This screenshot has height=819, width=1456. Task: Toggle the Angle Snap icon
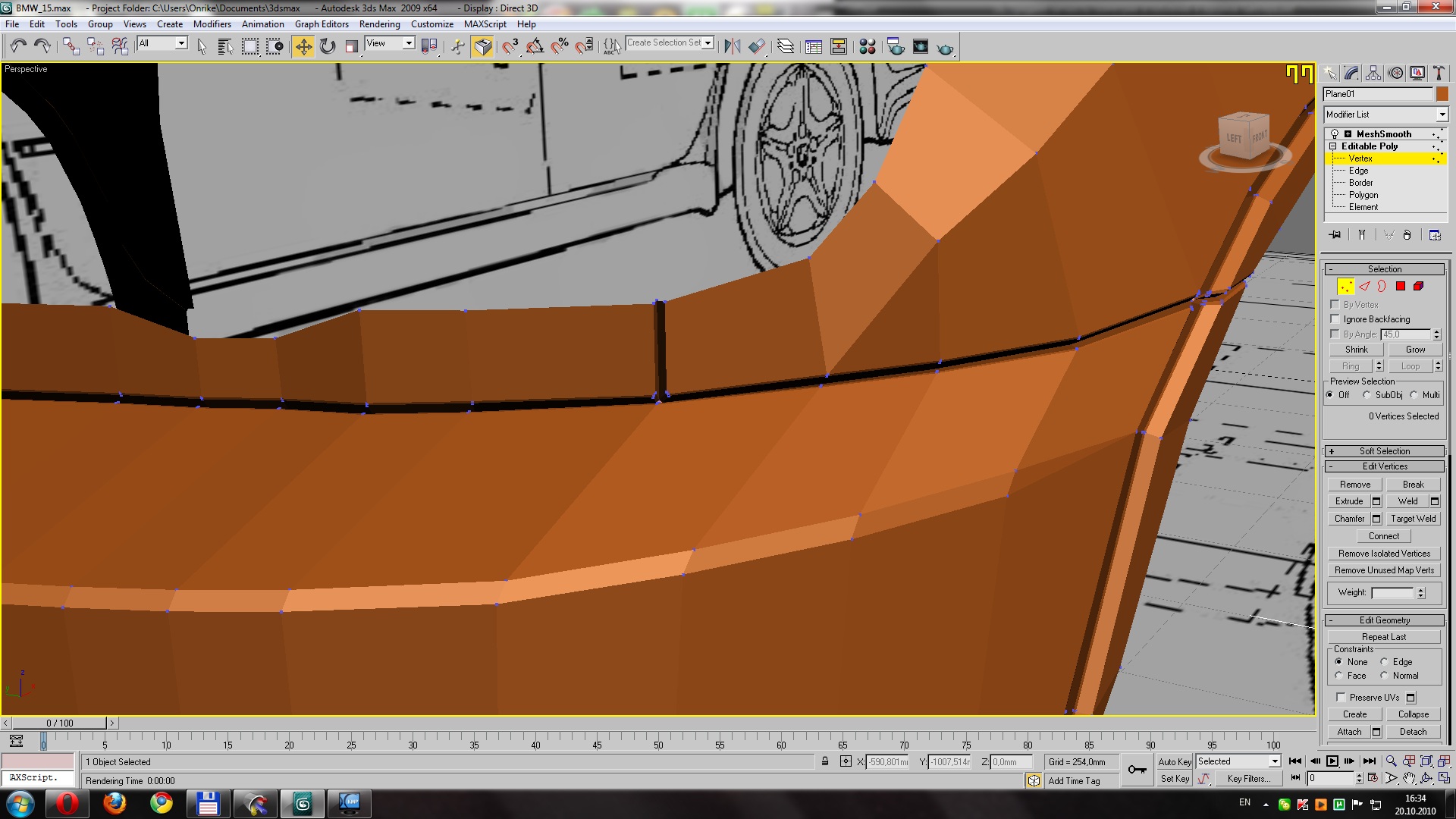(535, 47)
